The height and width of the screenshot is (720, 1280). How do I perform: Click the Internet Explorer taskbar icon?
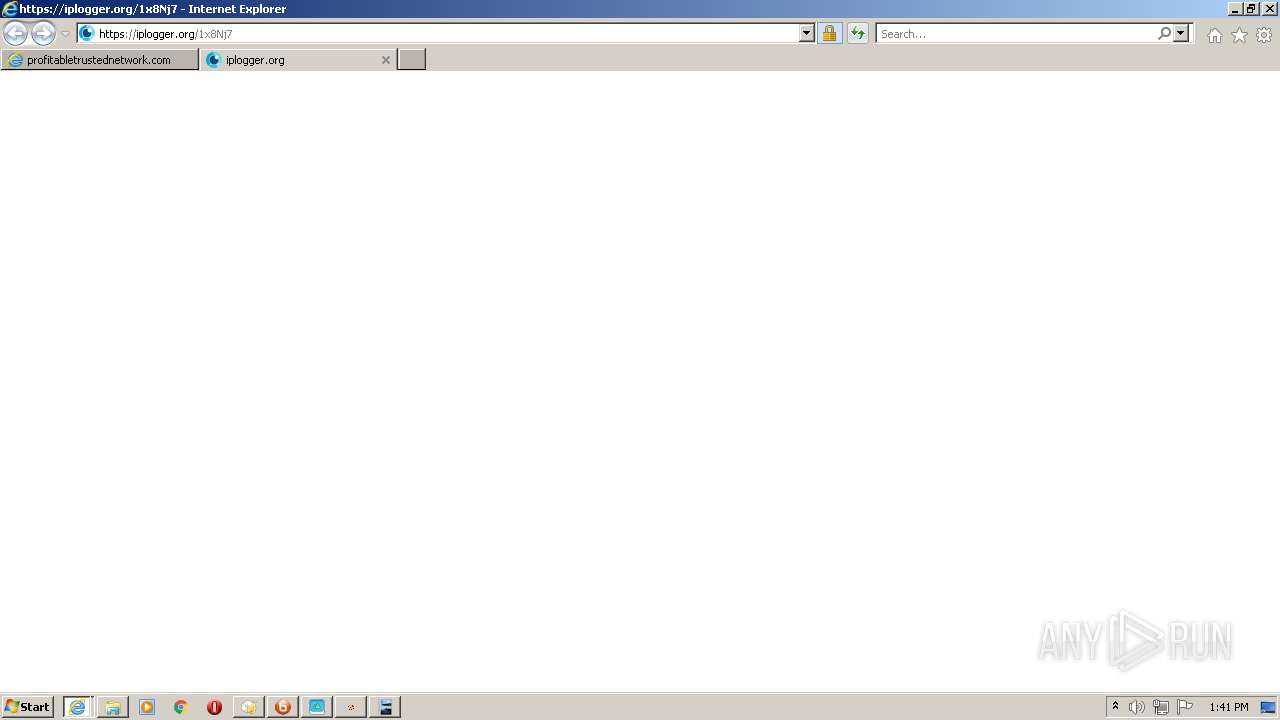coord(78,707)
